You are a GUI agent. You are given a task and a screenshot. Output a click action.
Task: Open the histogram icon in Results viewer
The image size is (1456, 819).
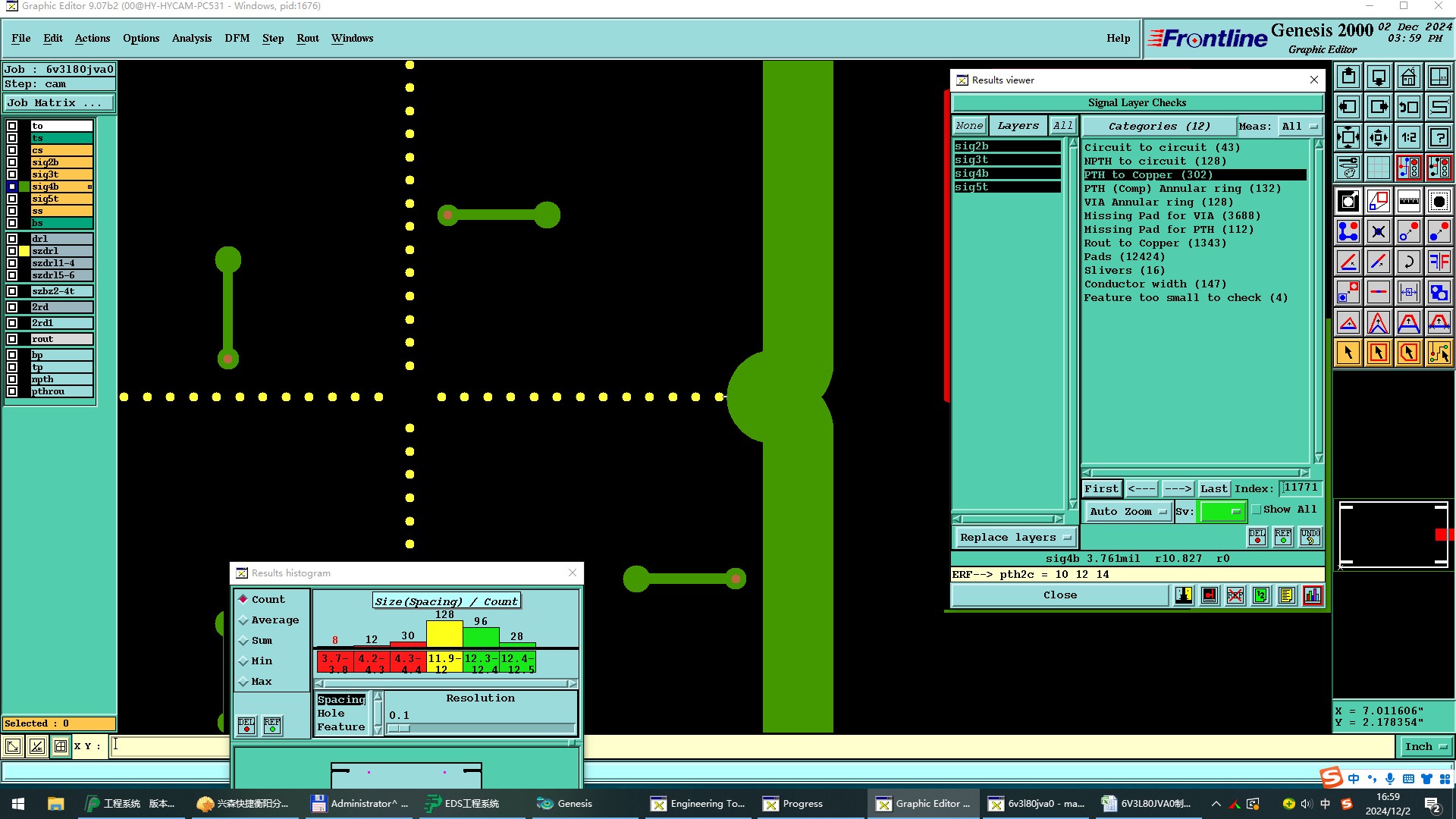tap(1312, 595)
